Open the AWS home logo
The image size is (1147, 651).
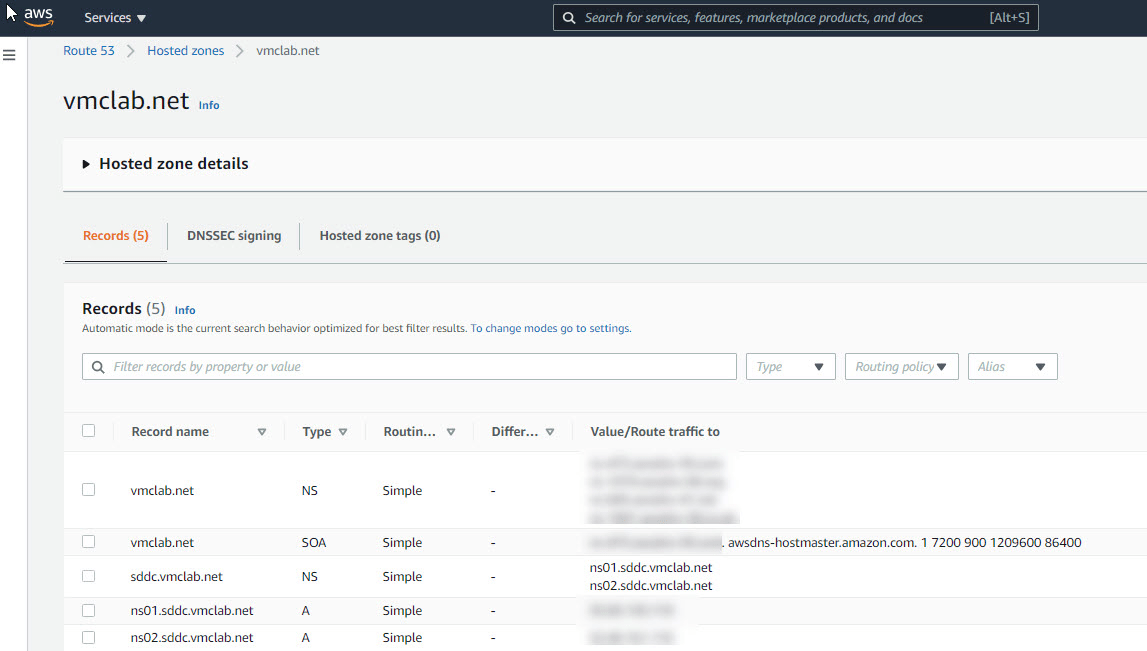point(38,16)
